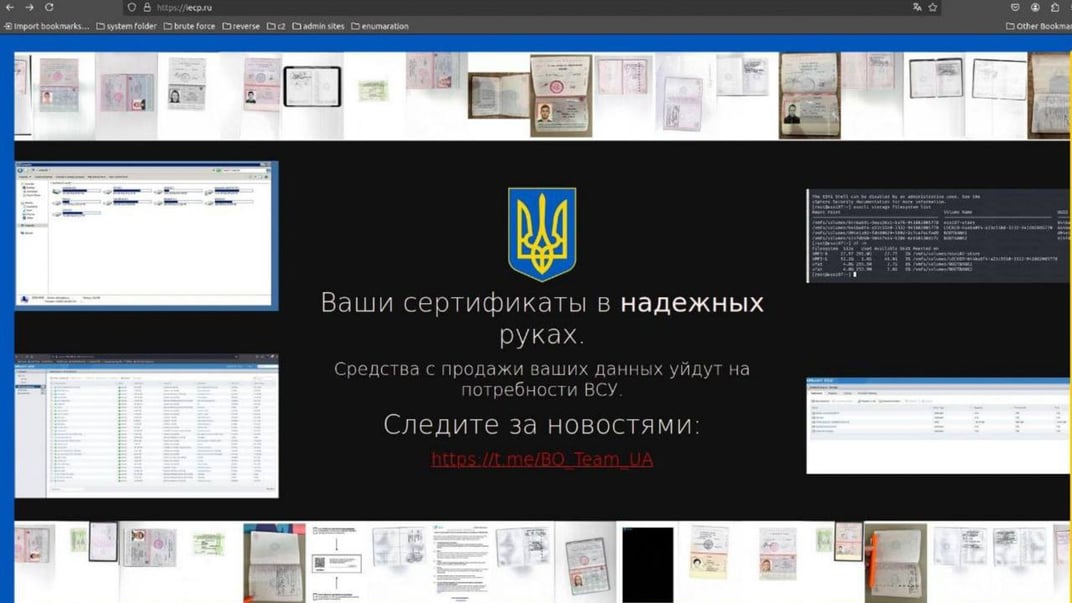The width and height of the screenshot is (1072, 603).
Task: Open the sidebar panel icon
Action: (1055, 7)
